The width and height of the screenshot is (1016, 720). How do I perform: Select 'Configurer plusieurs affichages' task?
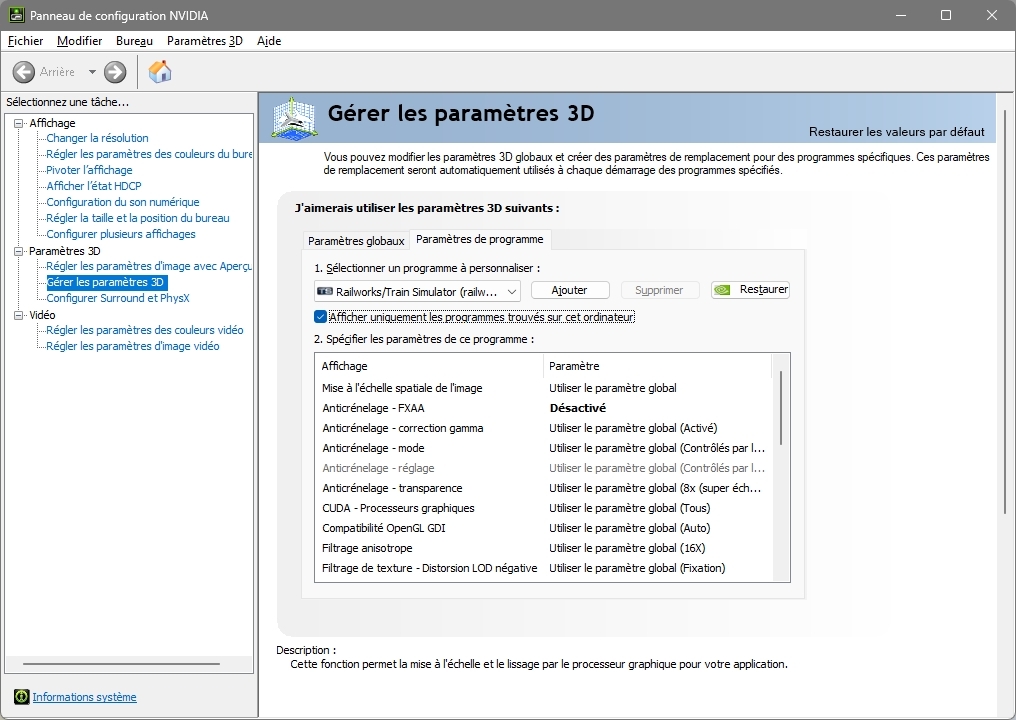tap(121, 234)
